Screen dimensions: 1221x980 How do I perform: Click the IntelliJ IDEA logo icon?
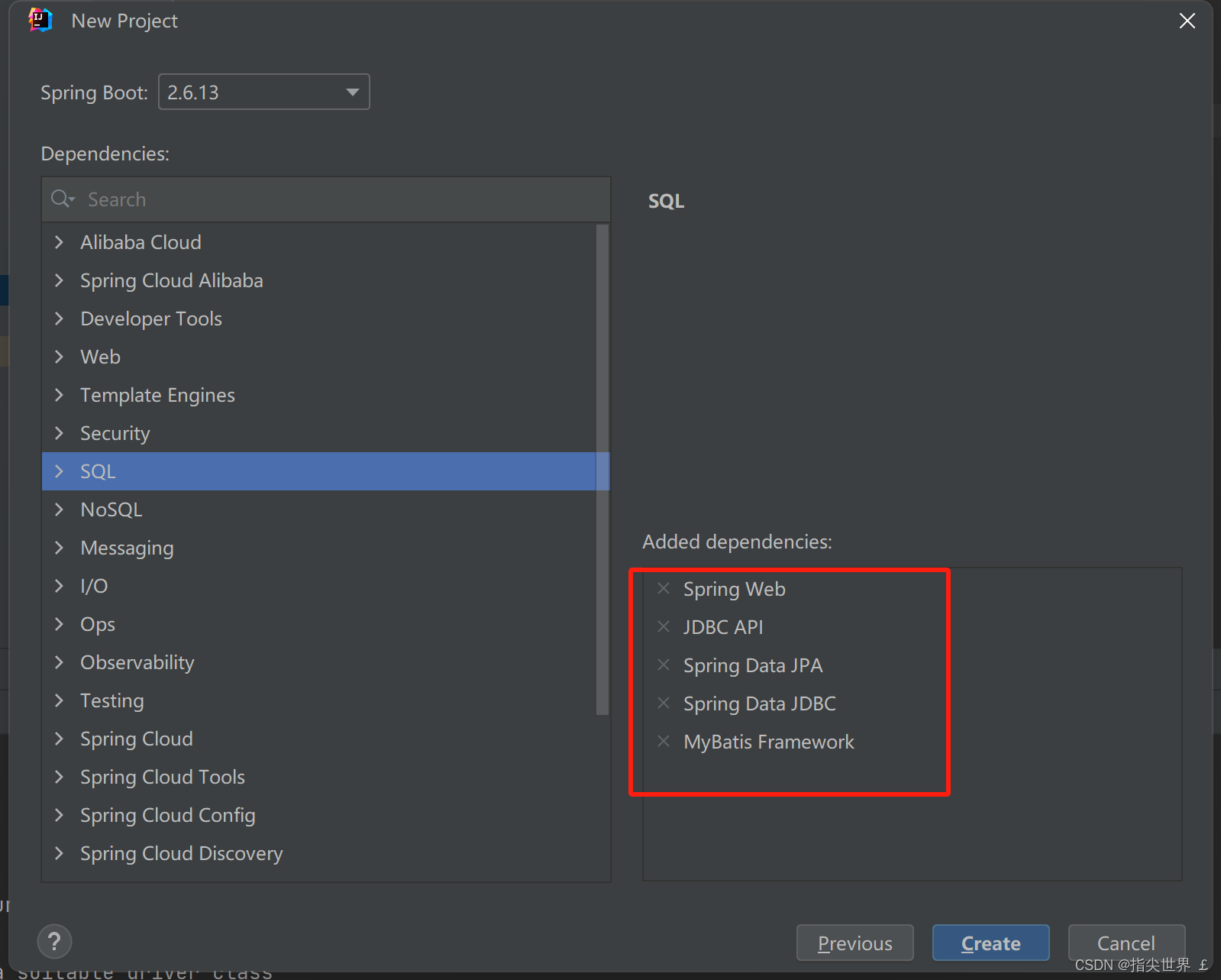point(40,21)
